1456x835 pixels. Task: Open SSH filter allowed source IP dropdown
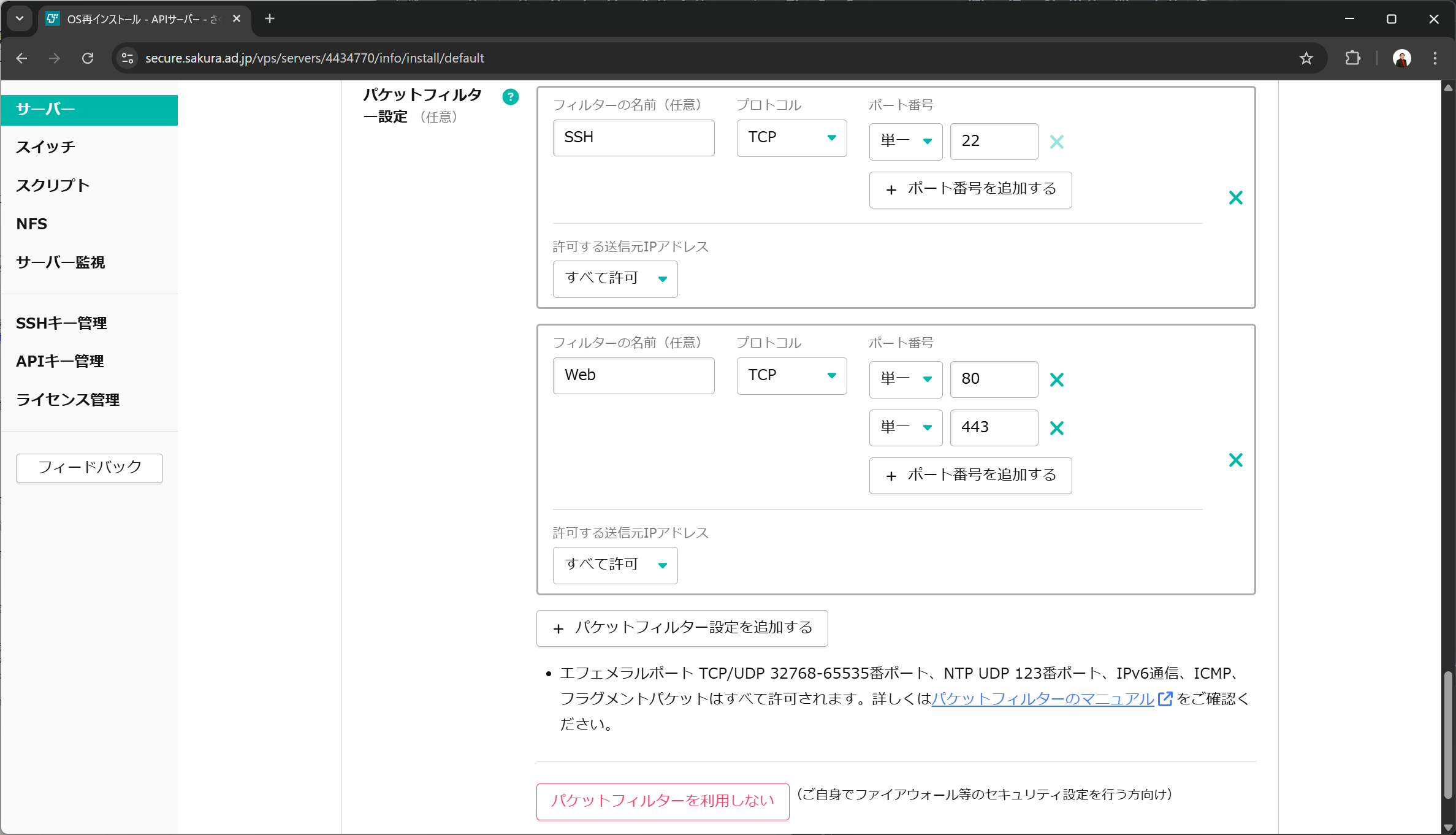[615, 279]
